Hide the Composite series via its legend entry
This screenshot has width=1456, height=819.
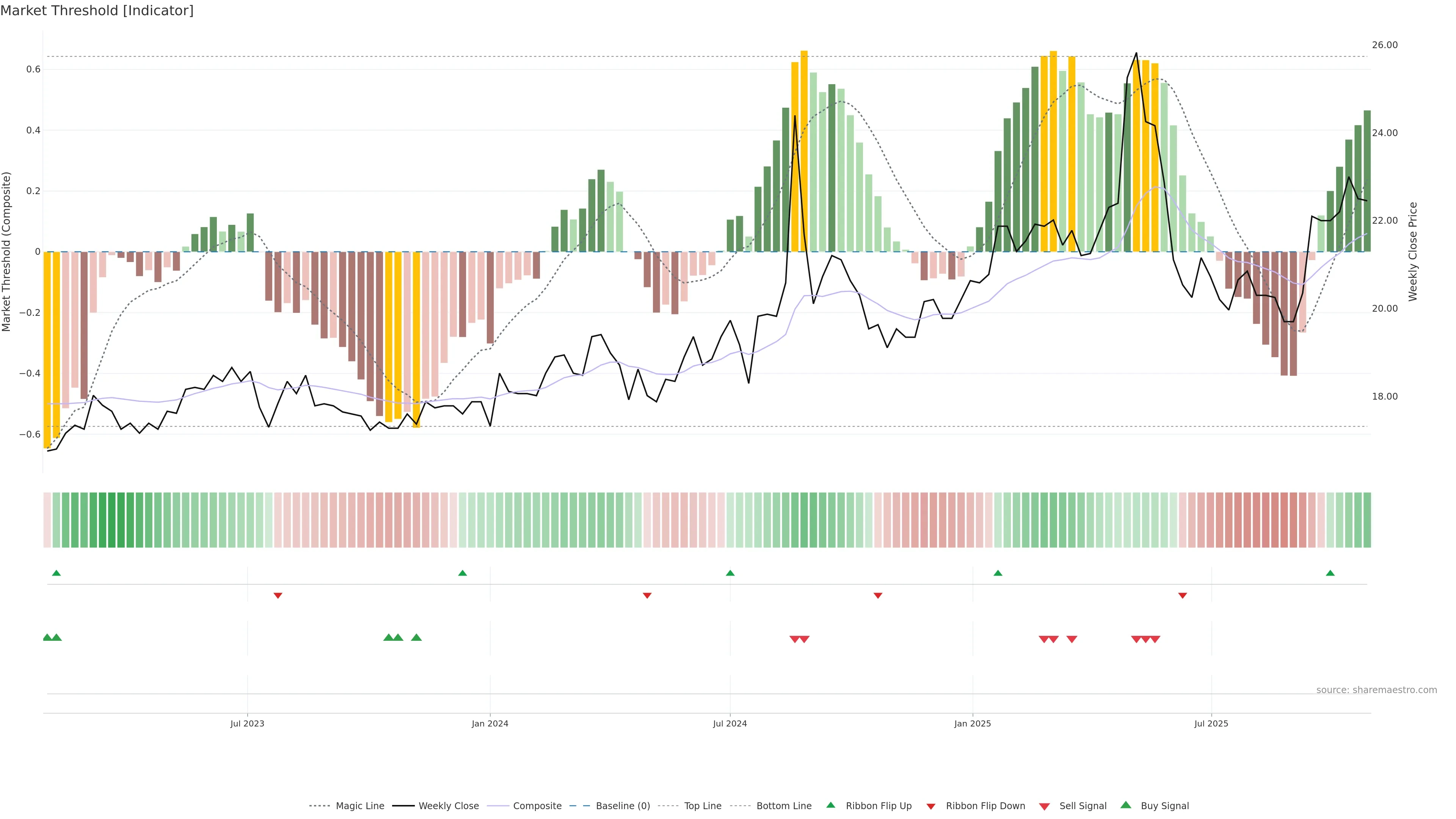coord(537,806)
